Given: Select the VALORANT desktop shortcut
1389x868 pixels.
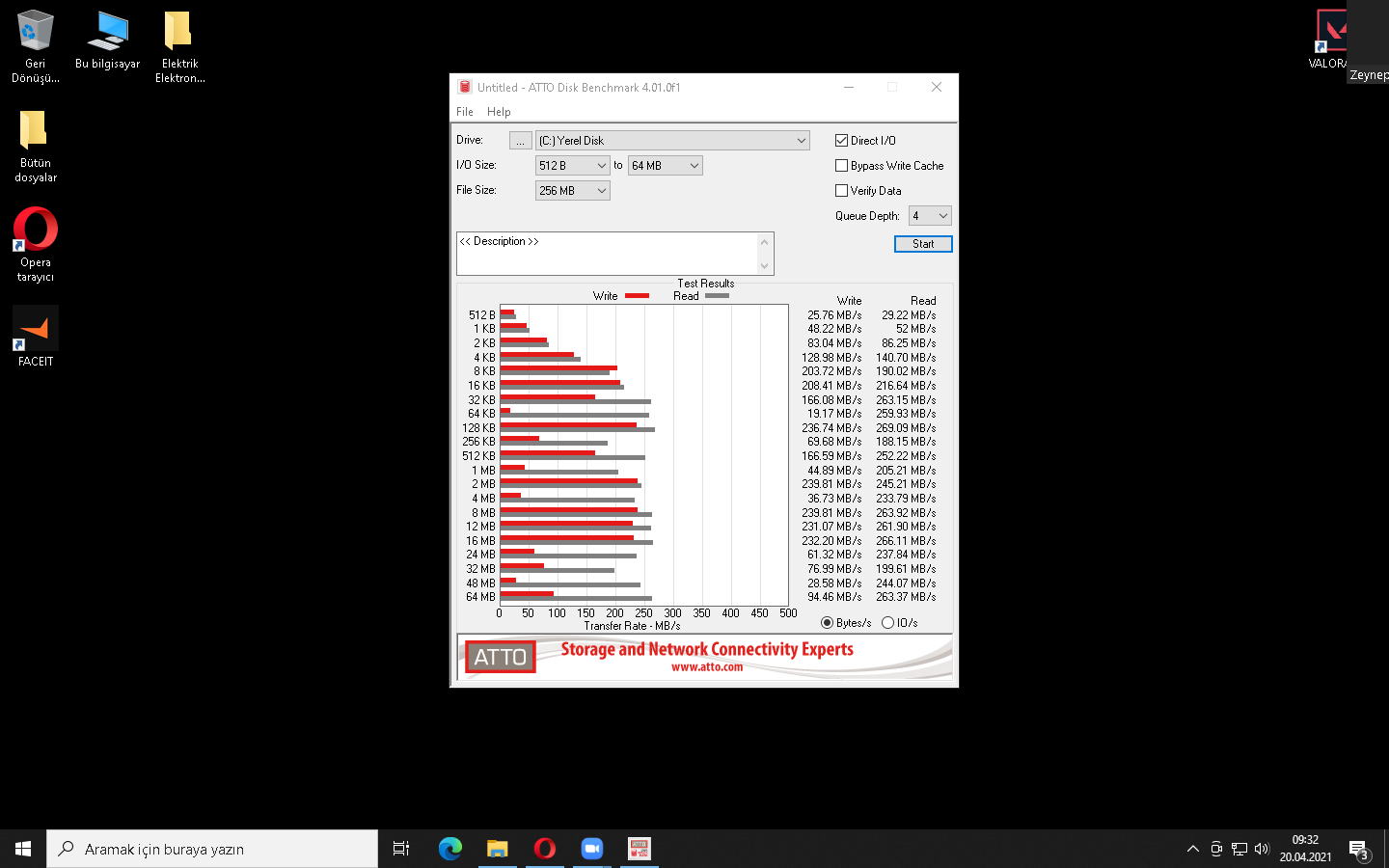Looking at the screenshot, I should point(1332,39).
